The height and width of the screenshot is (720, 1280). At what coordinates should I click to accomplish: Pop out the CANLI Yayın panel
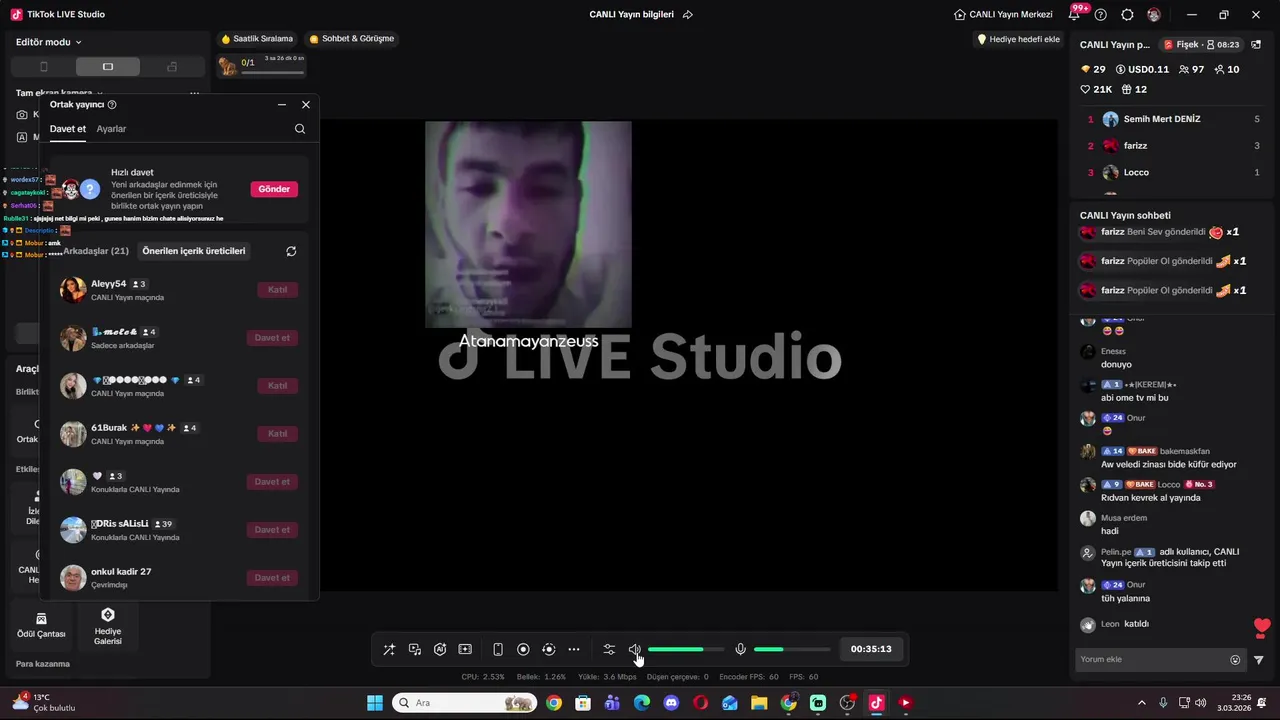(x=1256, y=45)
